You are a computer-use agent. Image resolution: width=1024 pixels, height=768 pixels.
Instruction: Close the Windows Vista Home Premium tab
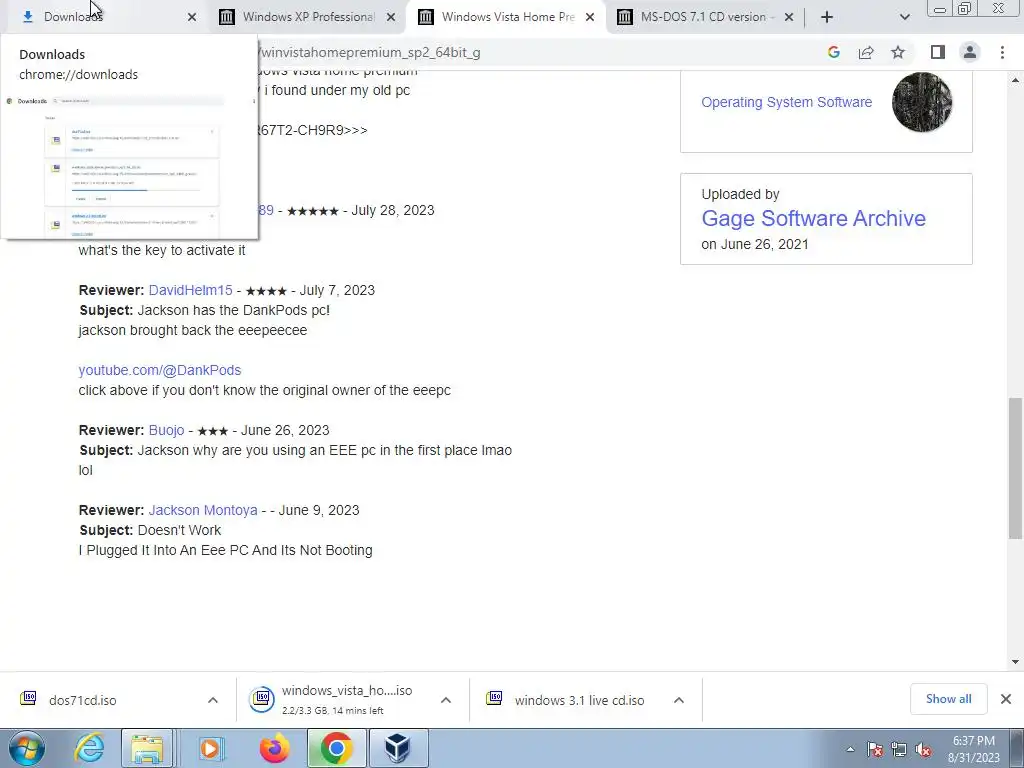coord(590,18)
